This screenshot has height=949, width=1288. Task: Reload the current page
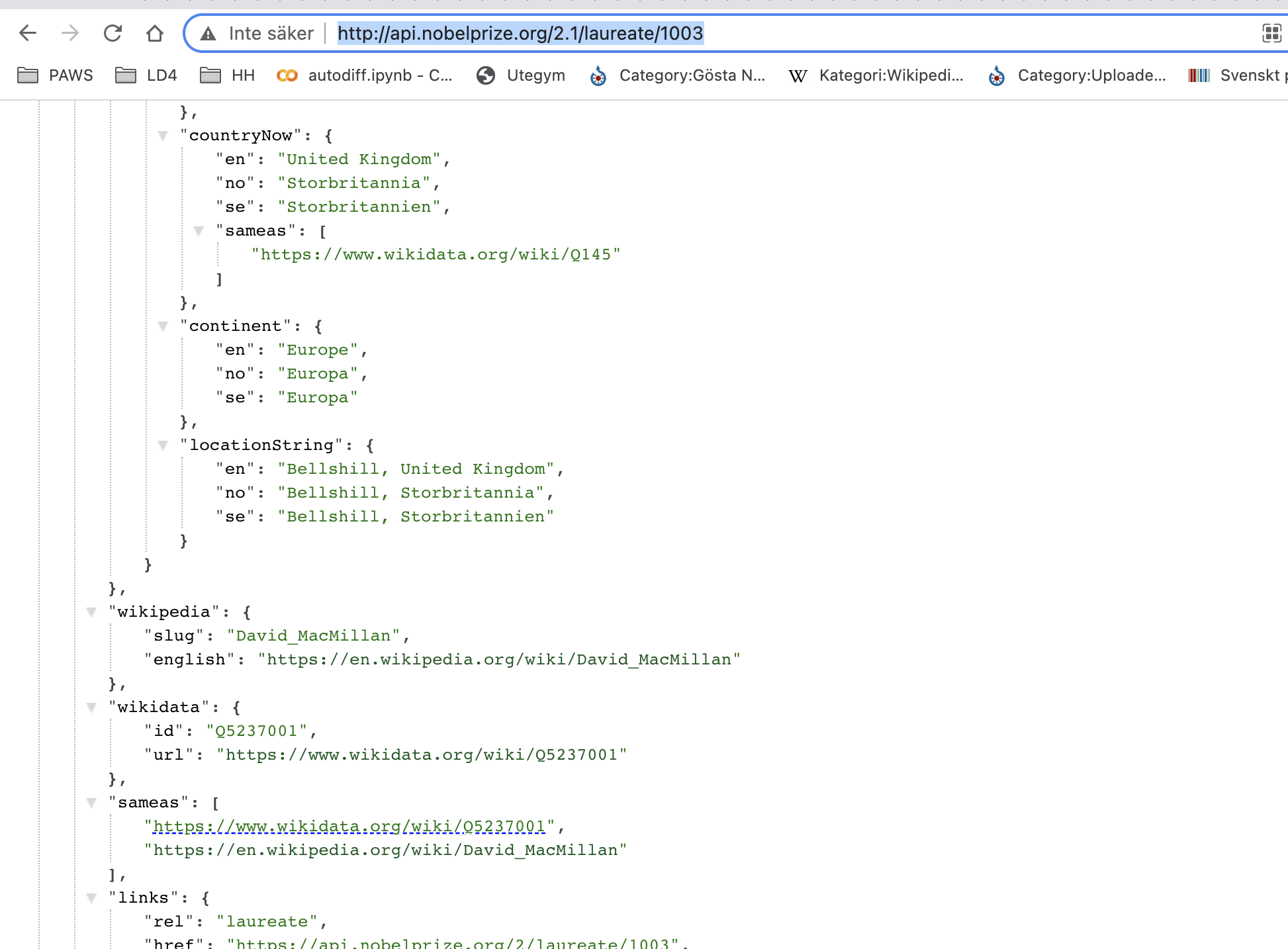point(113,33)
